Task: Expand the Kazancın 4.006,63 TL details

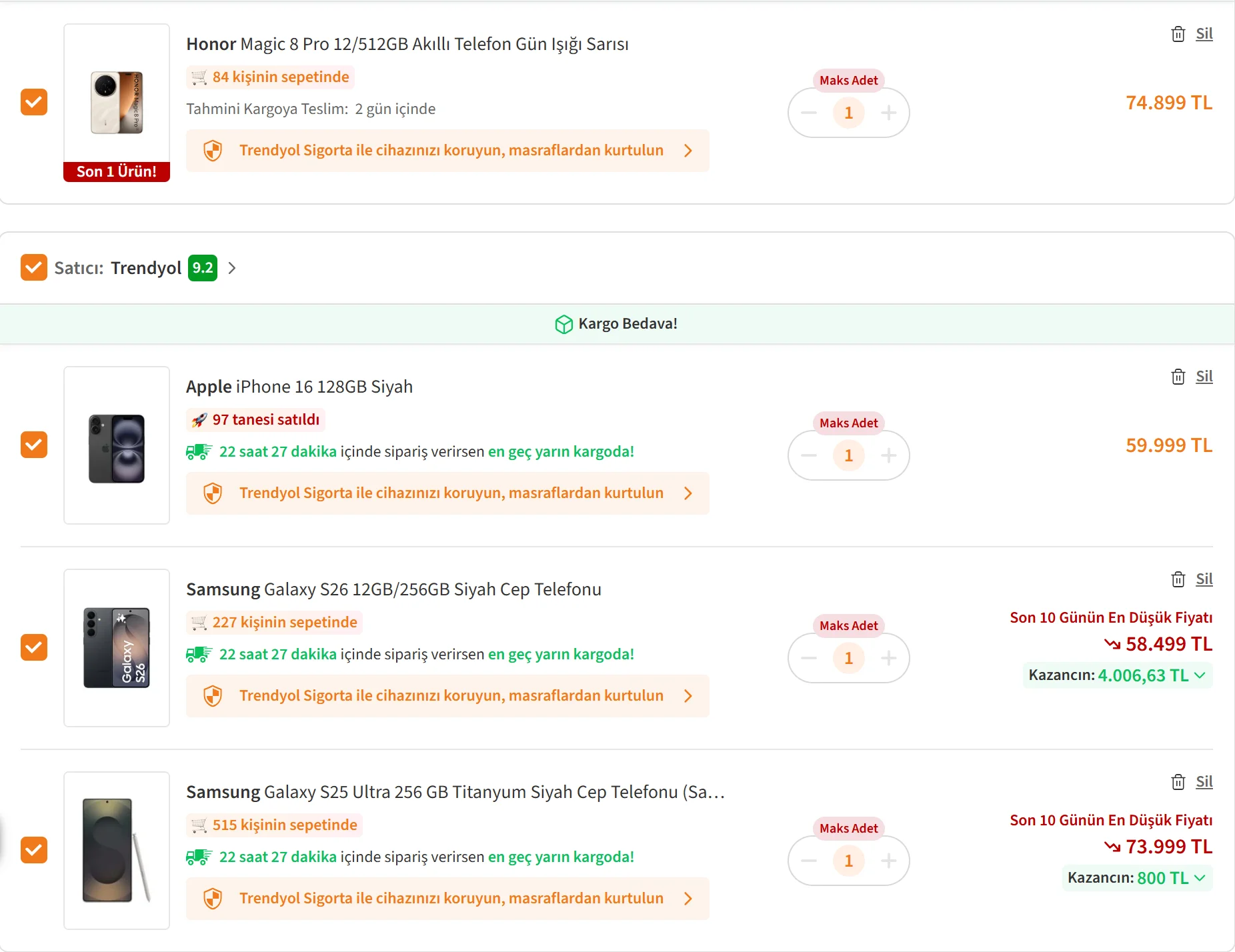Action: (x=1118, y=675)
